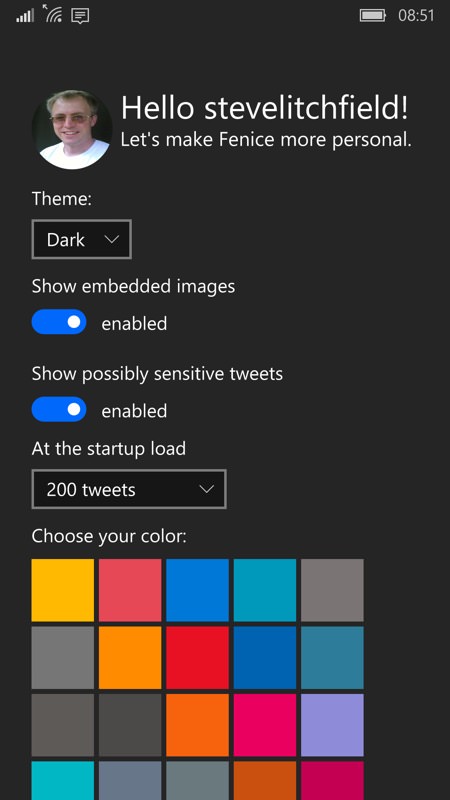Expand the 200 tweets startup load dropdown
450x800 pixels.
(129, 489)
